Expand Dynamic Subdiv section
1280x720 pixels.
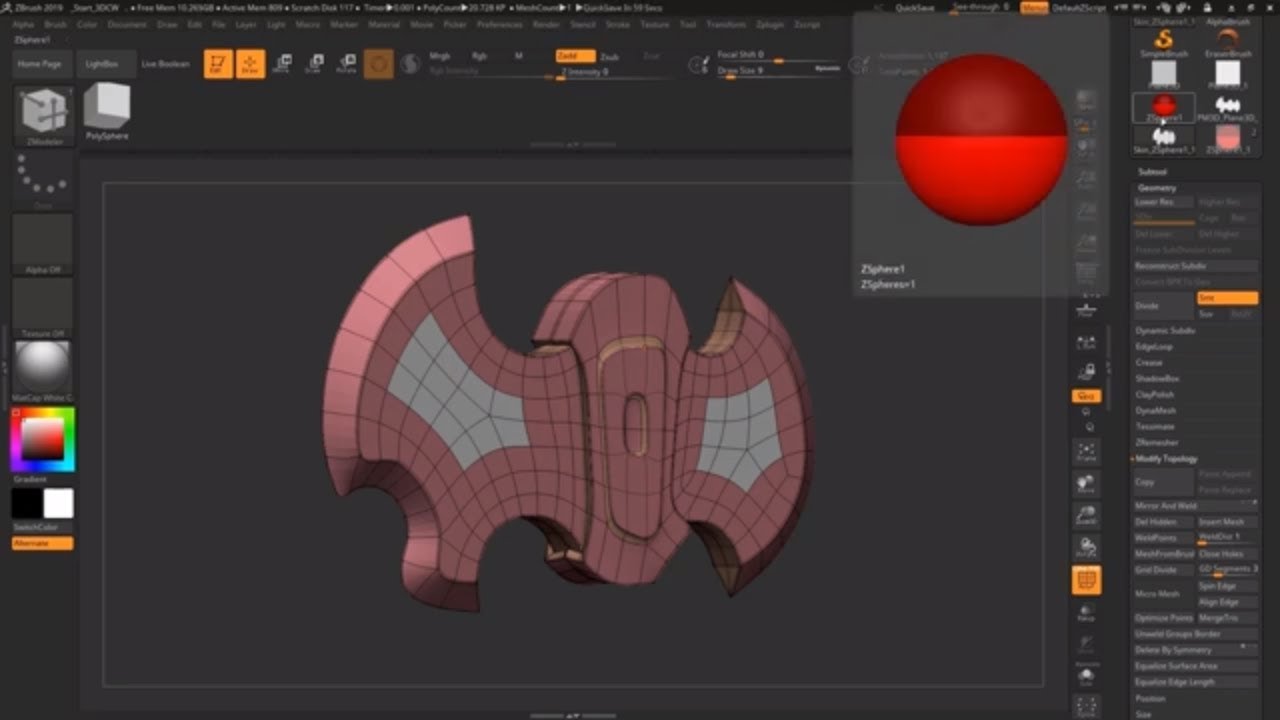click(x=1165, y=330)
